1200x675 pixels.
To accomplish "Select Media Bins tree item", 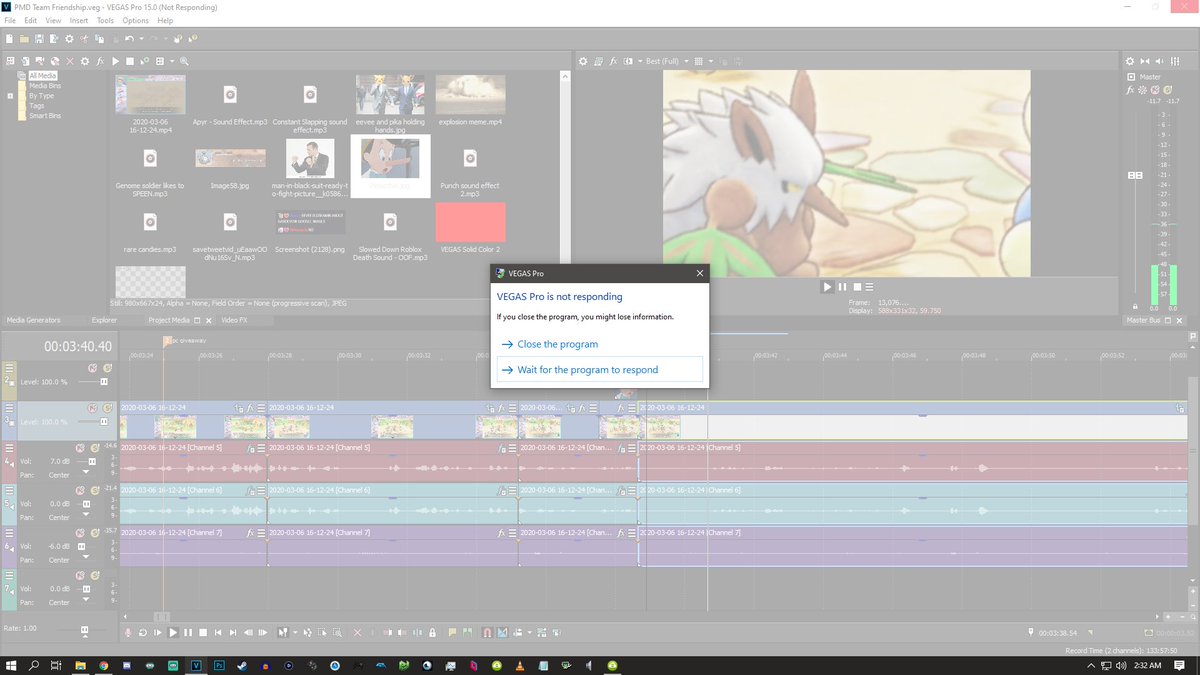I will click(44, 85).
